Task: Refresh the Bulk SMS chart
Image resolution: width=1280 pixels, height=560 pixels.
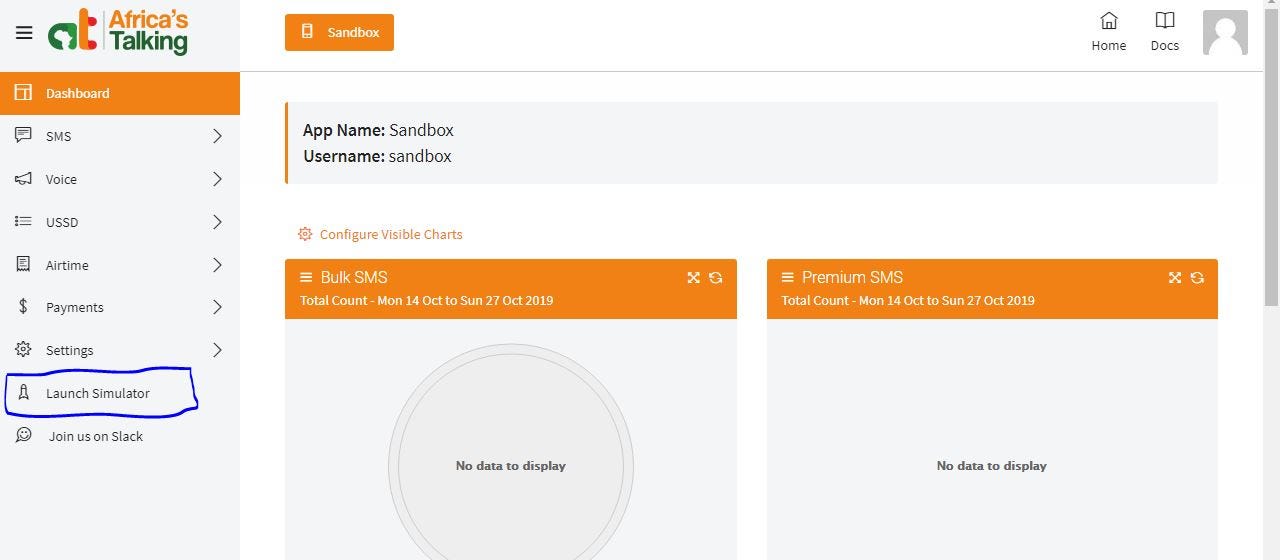Action: pos(715,278)
